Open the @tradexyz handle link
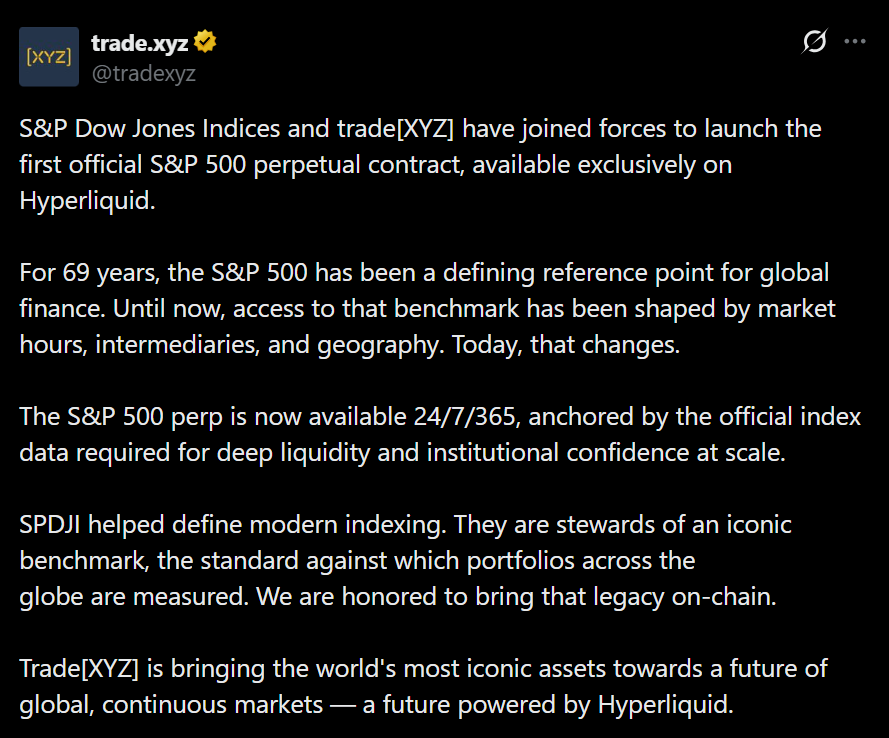Screen dimensions: 889x738 (143, 72)
